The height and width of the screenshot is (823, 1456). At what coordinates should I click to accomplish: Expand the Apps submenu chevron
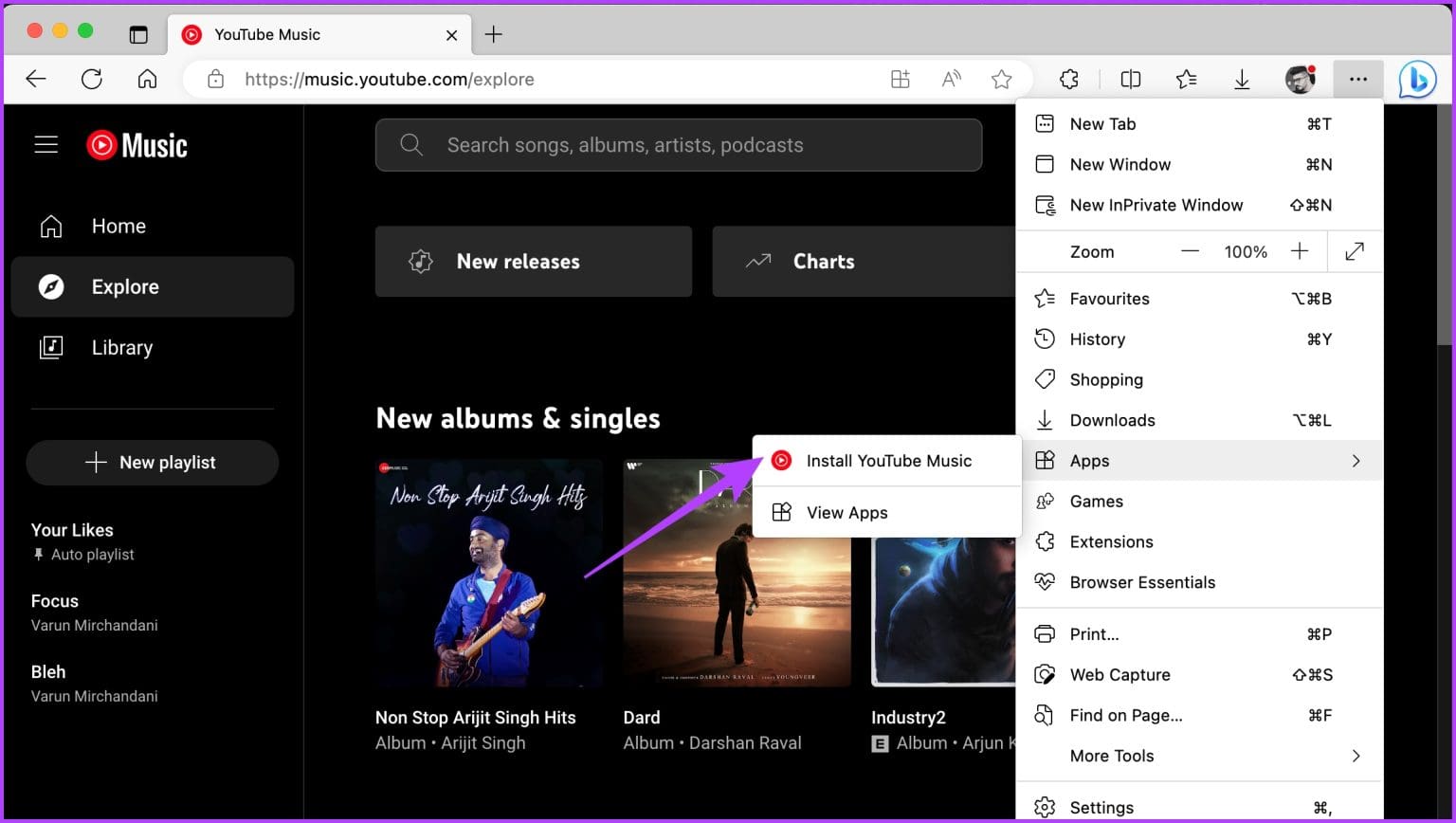(x=1356, y=460)
